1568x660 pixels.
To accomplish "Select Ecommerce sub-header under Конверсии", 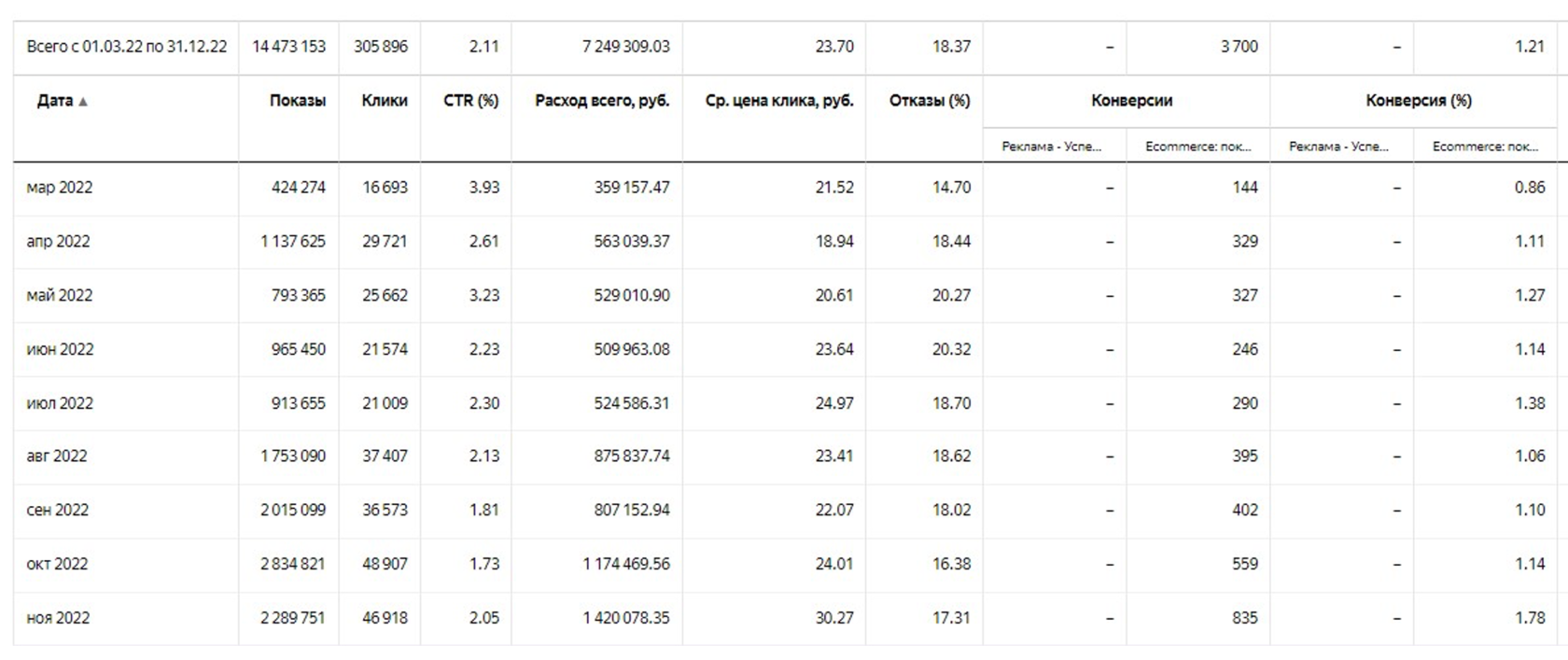I will (1197, 147).
